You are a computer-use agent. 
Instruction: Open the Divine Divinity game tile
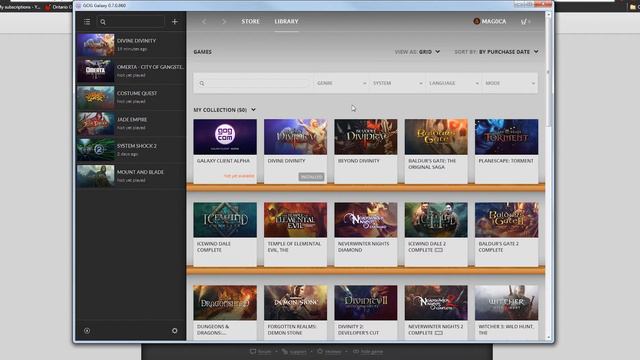coord(295,151)
